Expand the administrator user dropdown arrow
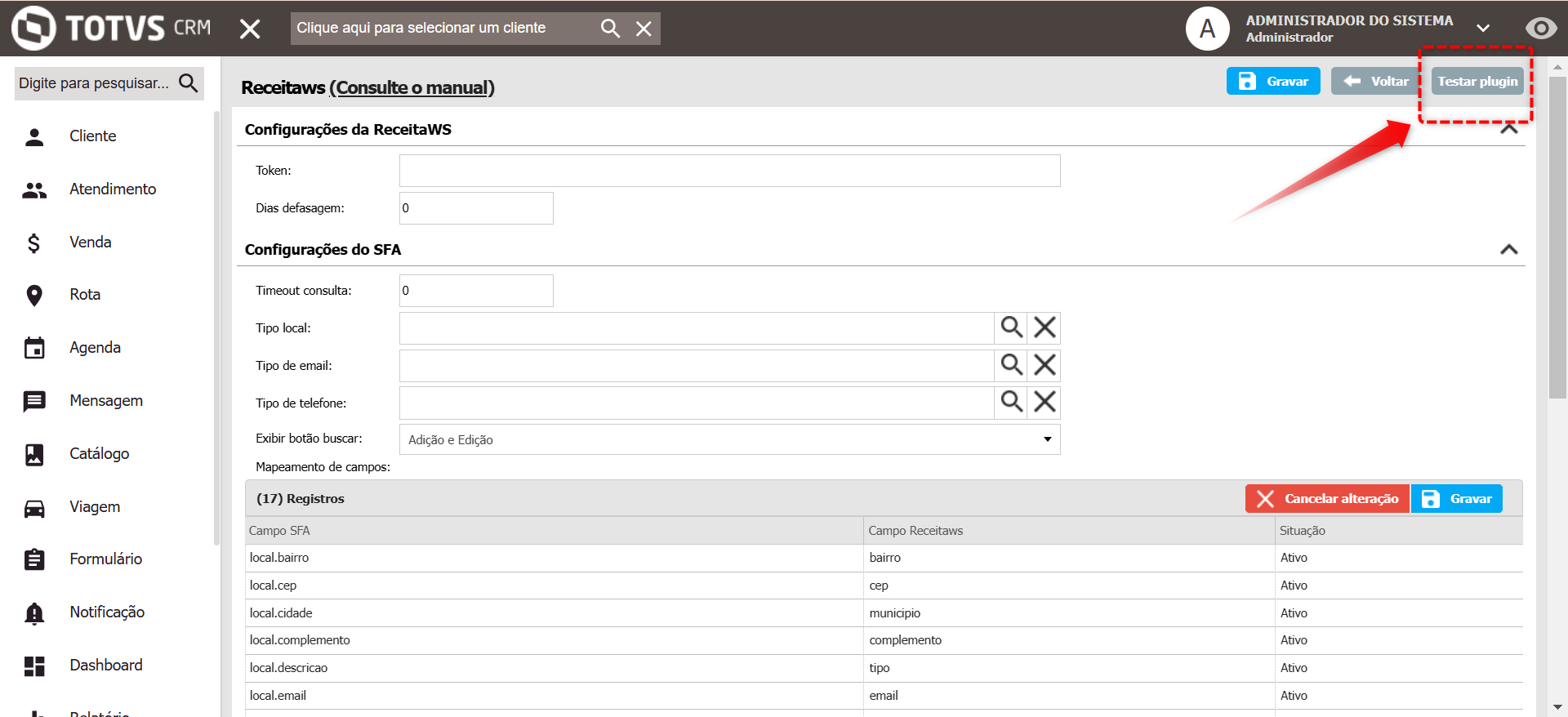The width and height of the screenshot is (1568, 717). pos(1483,29)
